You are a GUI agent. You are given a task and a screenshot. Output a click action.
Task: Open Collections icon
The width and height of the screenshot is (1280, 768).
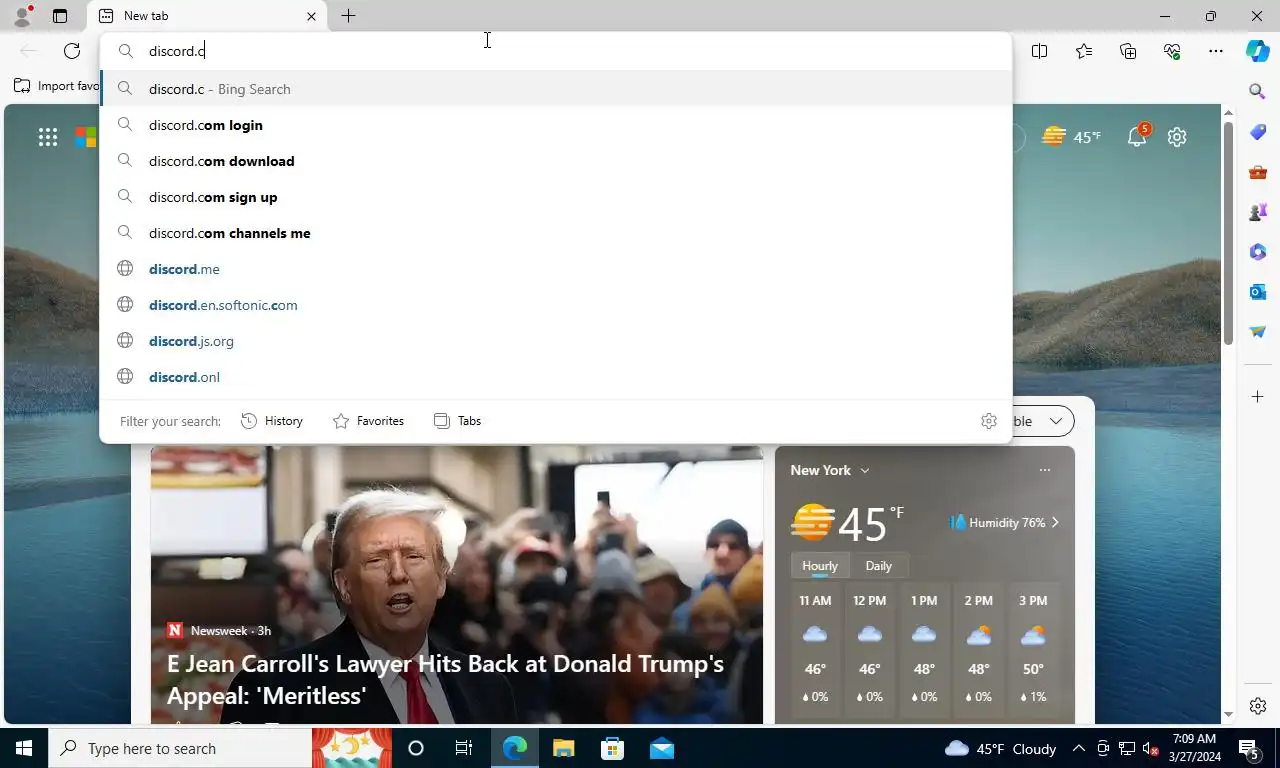click(x=1128, y=51)
